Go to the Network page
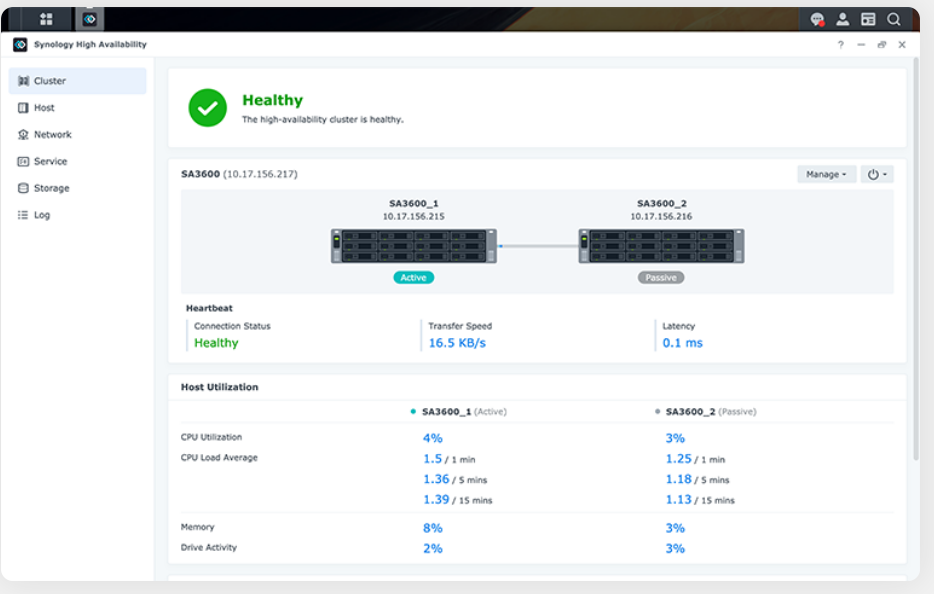The image size is (934, 594). 77,135
